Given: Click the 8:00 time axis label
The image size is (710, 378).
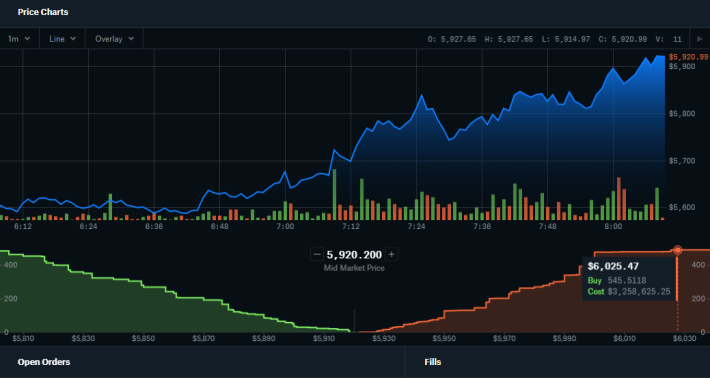Looking at the screenshot, I should (x=613, y=226).
